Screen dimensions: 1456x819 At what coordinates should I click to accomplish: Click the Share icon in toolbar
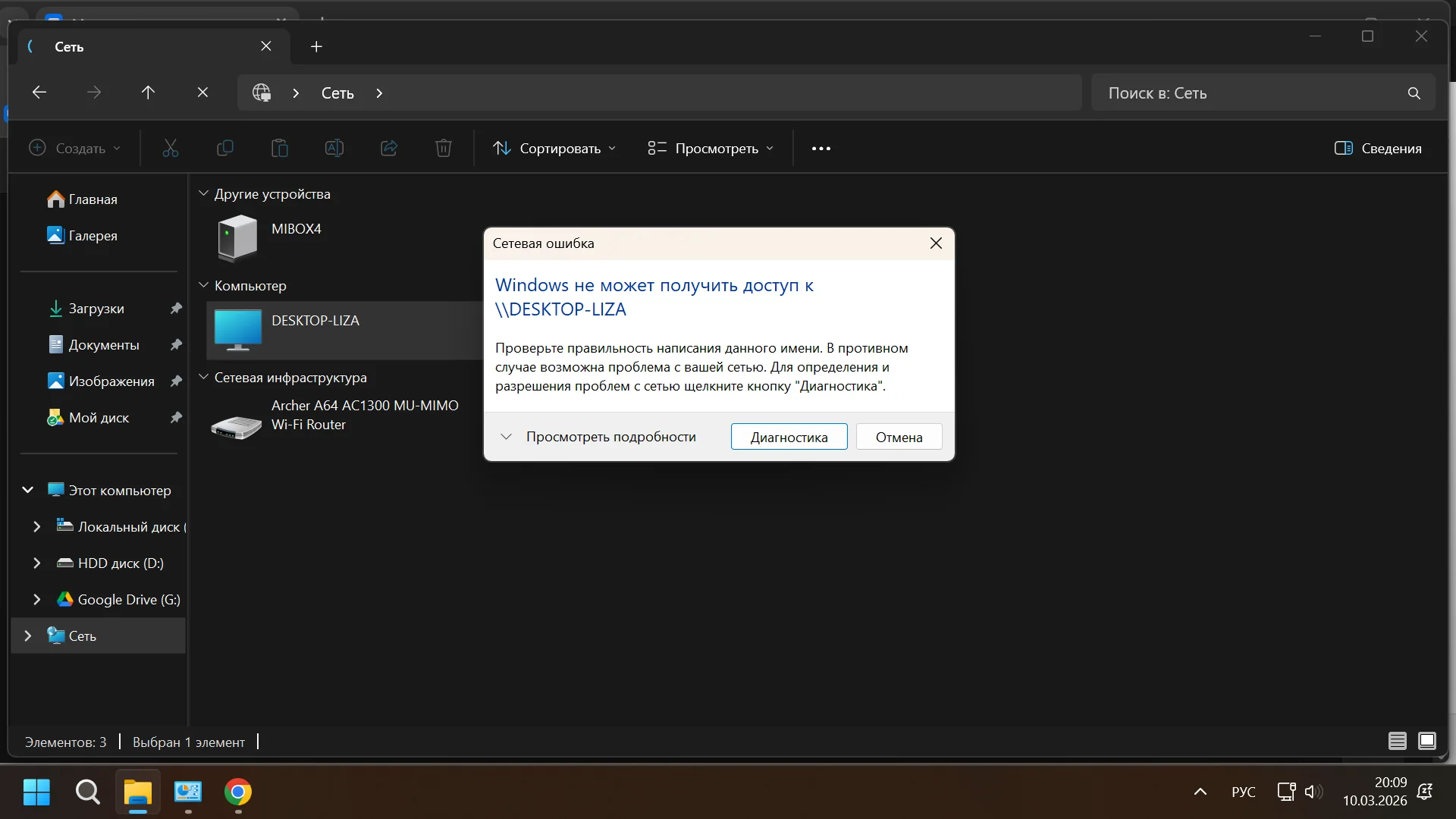[x=389, y=149]
